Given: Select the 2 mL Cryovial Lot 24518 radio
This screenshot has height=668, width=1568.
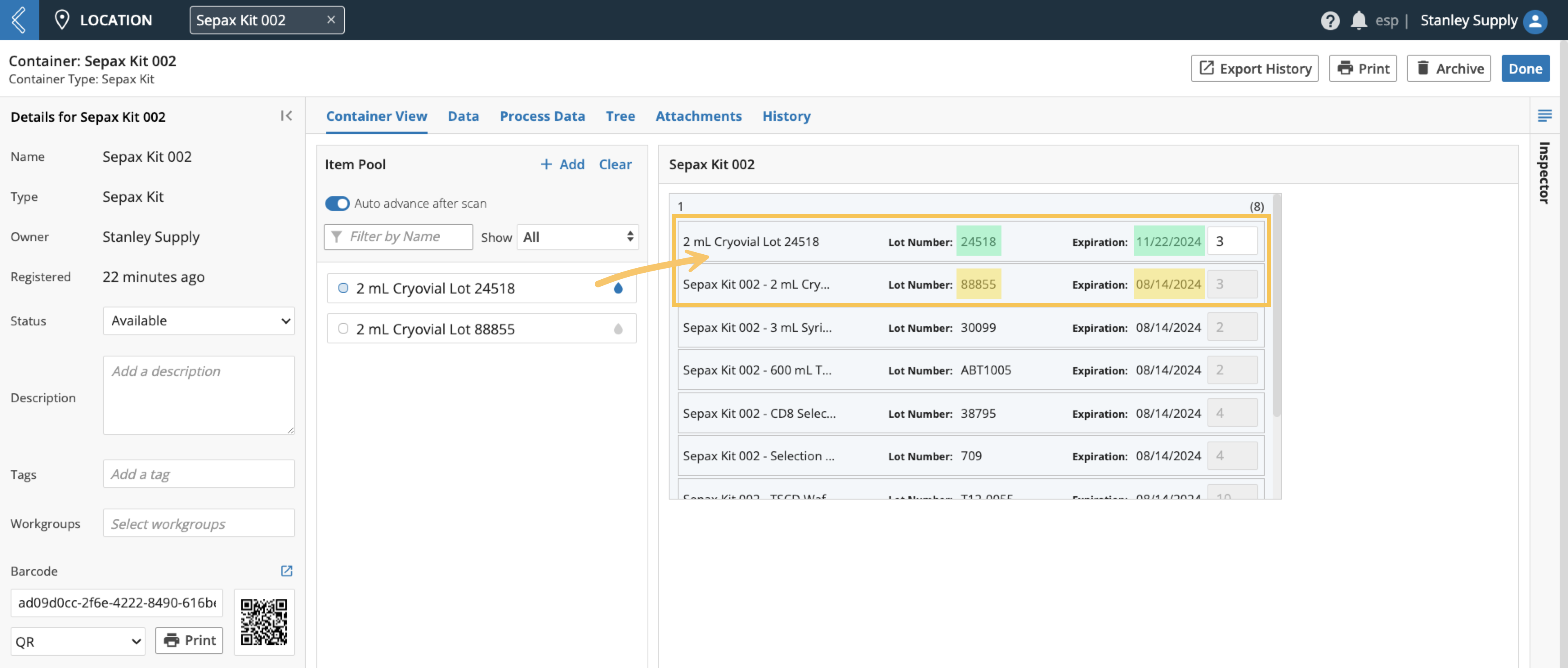Looking at the screenshot, I should (343, 288).
